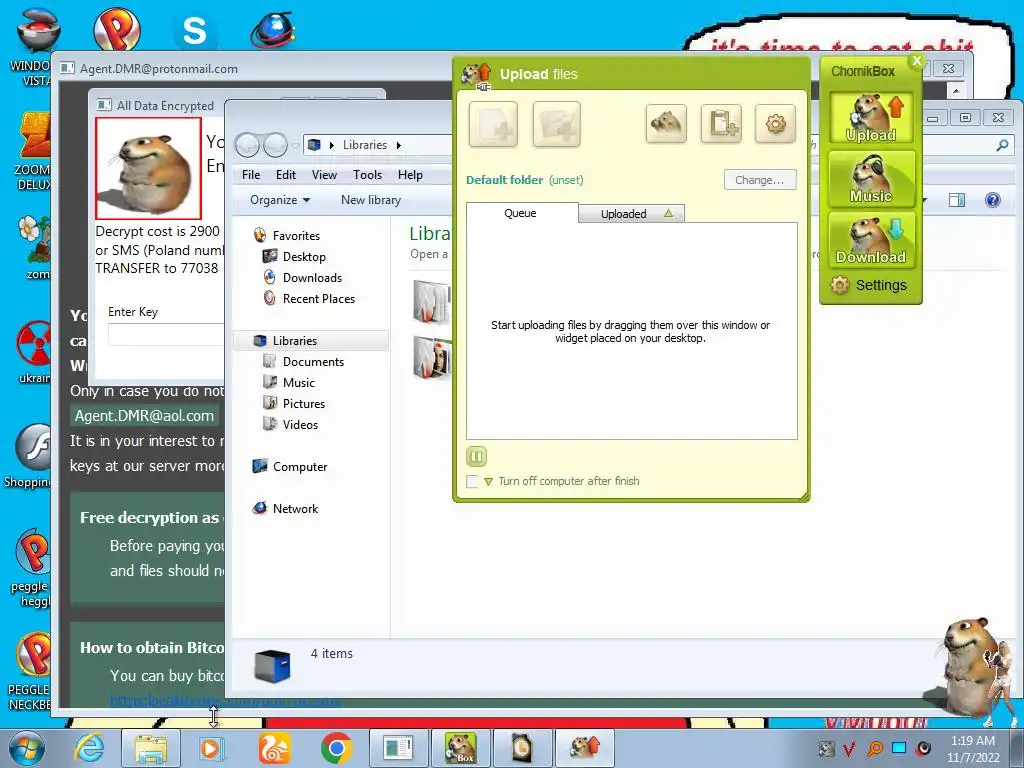Viewport: 1024px width, 768px height.
Task: Enable Turn off computer after finish checkbox
Action: click(x=472, y=481)
